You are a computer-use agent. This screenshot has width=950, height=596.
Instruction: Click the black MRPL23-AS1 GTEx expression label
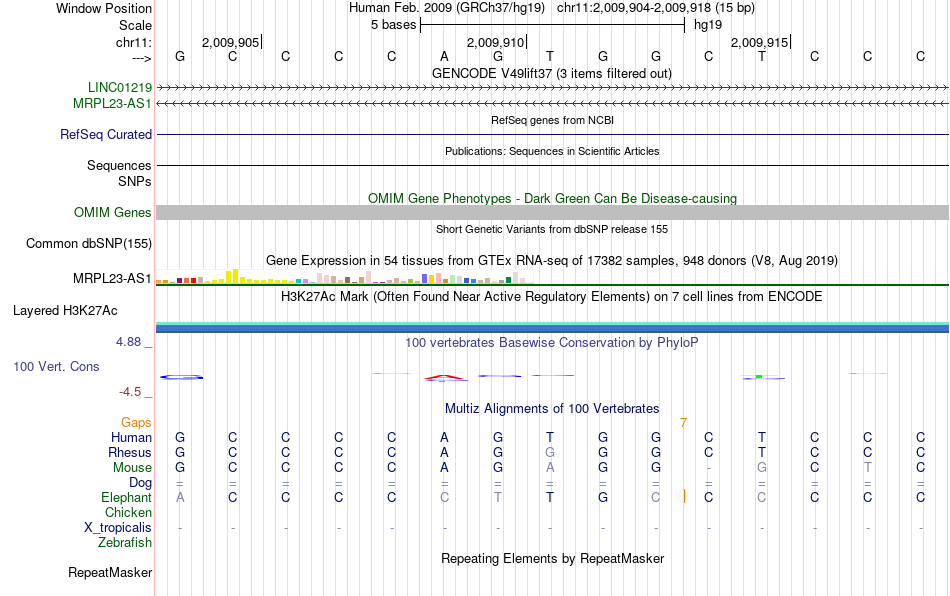point(111,279)
